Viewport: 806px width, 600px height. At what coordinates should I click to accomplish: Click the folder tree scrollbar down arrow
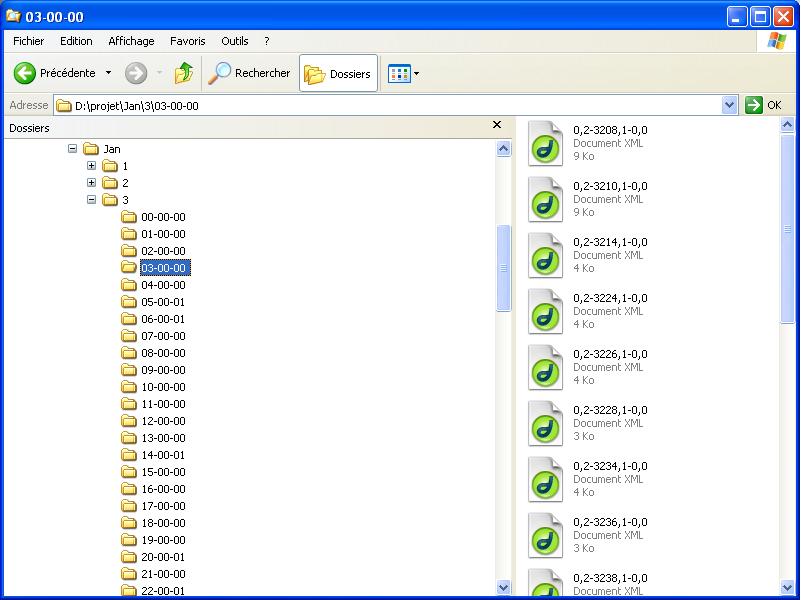[504, 587]
